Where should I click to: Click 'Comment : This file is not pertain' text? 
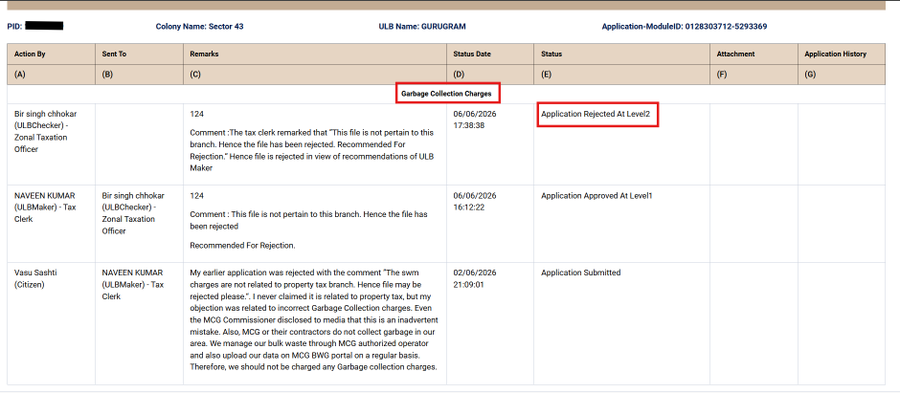coord(308,220)
